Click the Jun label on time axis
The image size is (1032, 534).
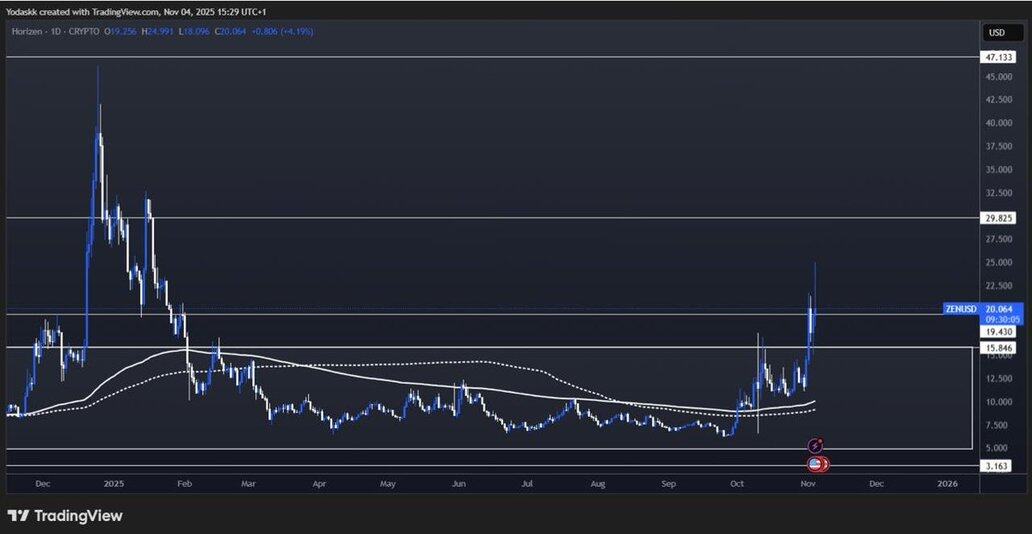tap(459, 483)
